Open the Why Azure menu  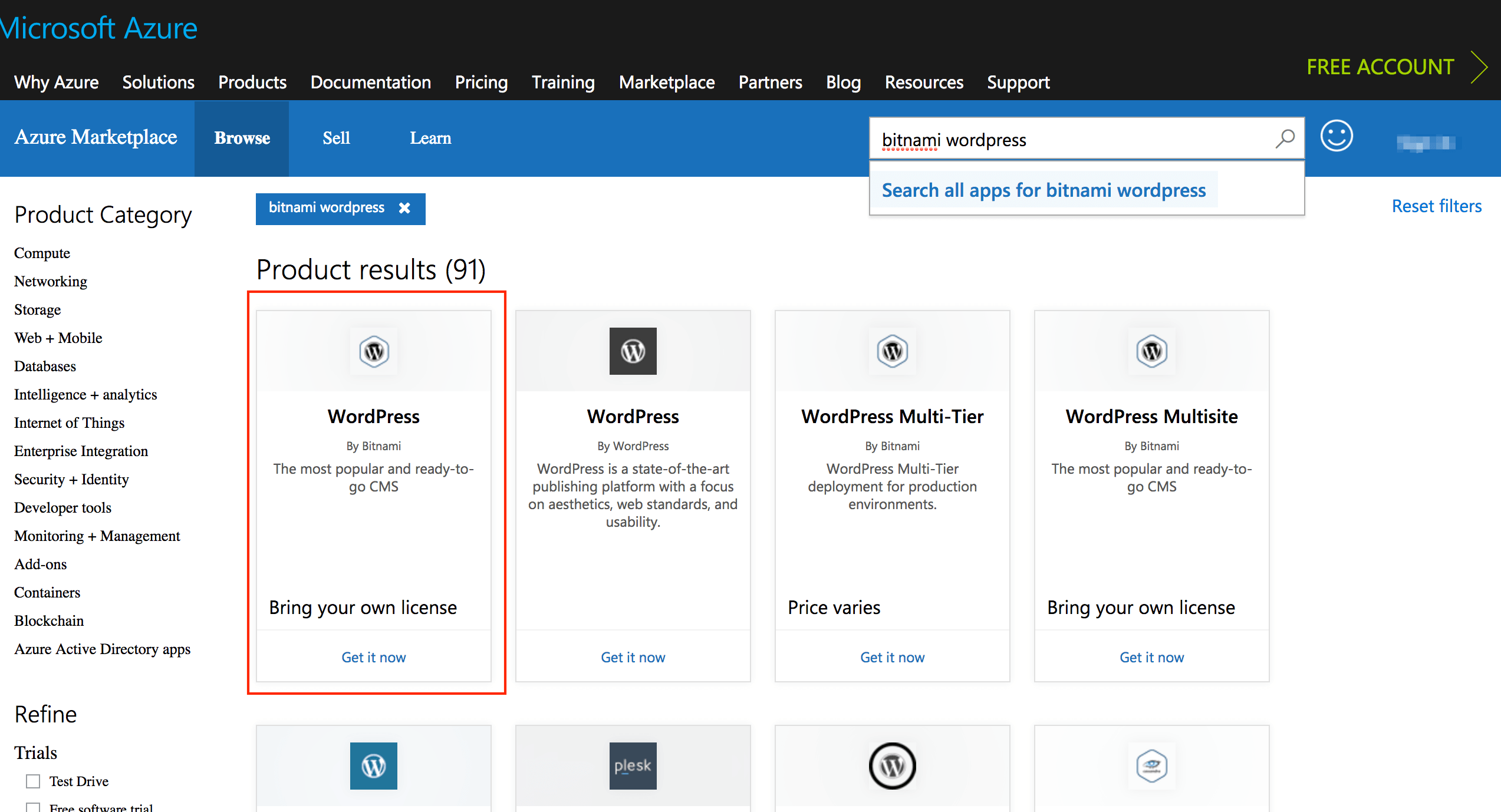click(x=57, y=82)
